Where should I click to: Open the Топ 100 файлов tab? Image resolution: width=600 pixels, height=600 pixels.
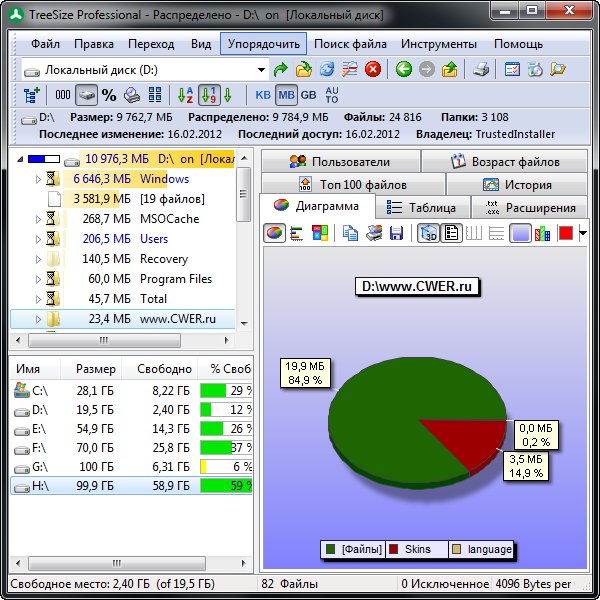pos(352,184)
